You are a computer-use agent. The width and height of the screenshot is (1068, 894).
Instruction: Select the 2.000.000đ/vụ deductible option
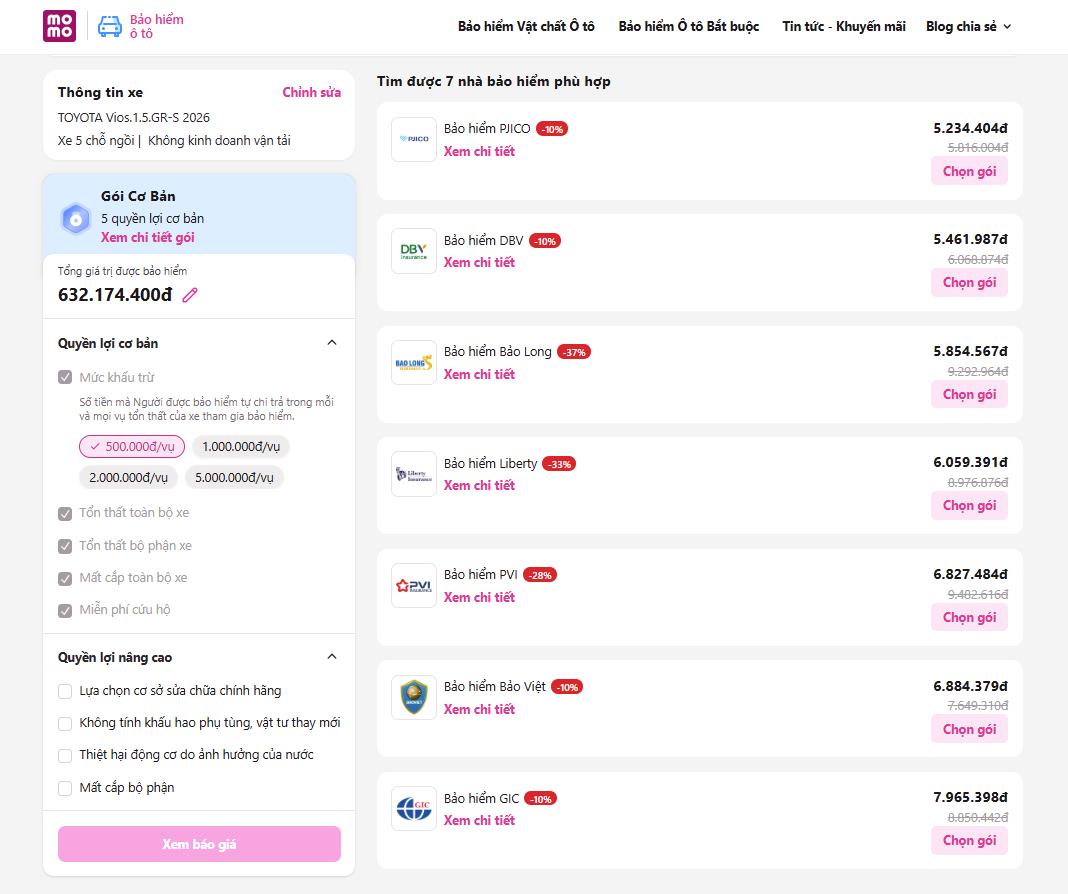[x=128, y=477]
